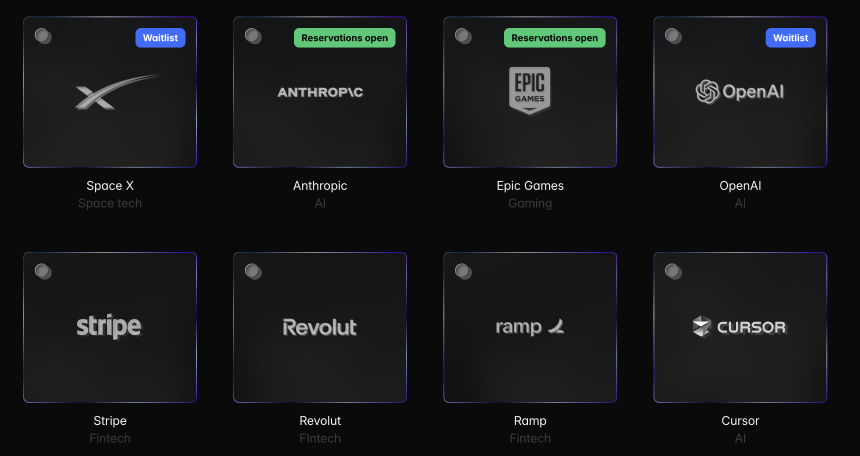Toggle the circle on the Space X card

coord(43,36)
